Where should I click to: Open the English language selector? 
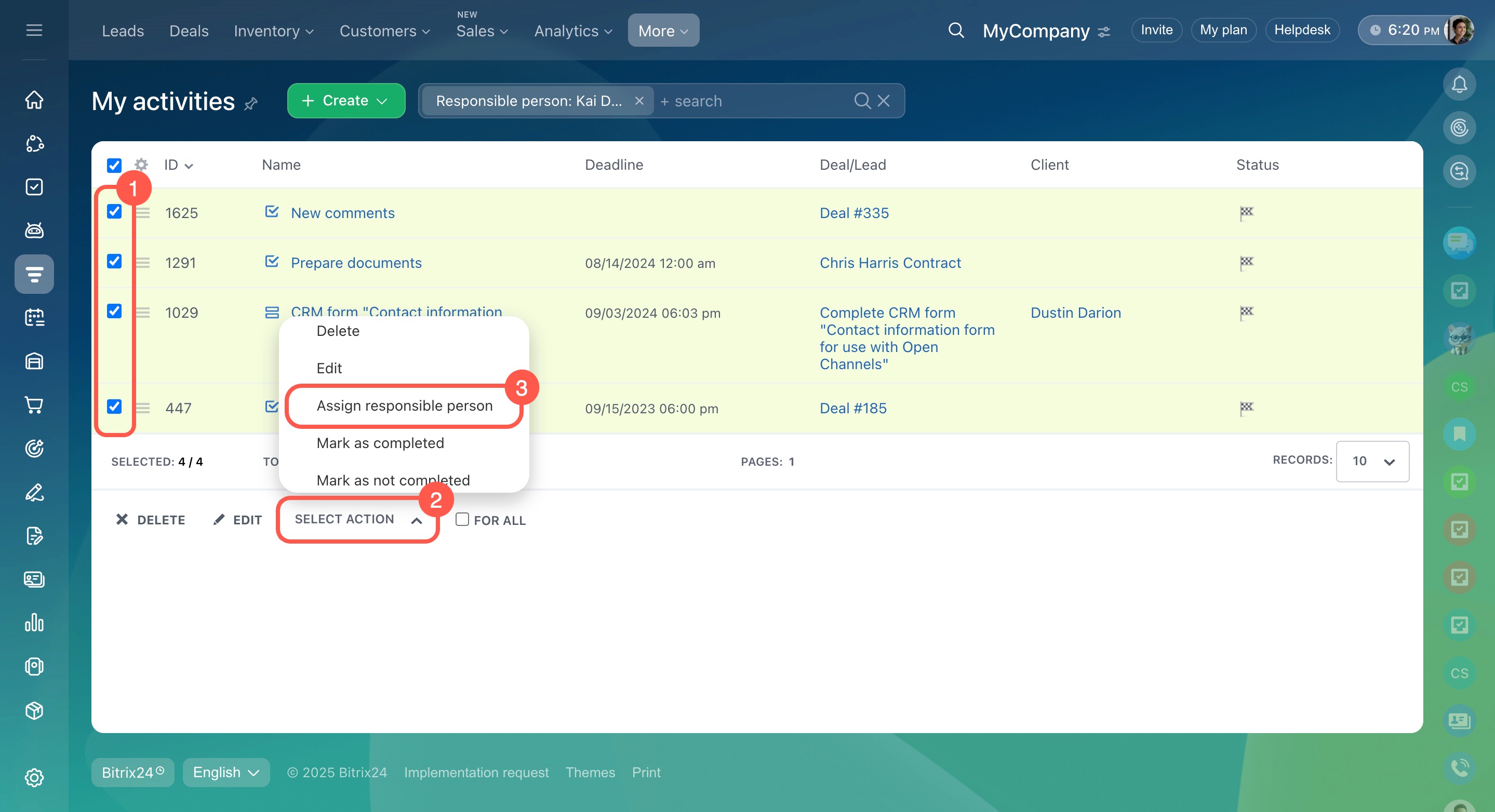[226, 772]
